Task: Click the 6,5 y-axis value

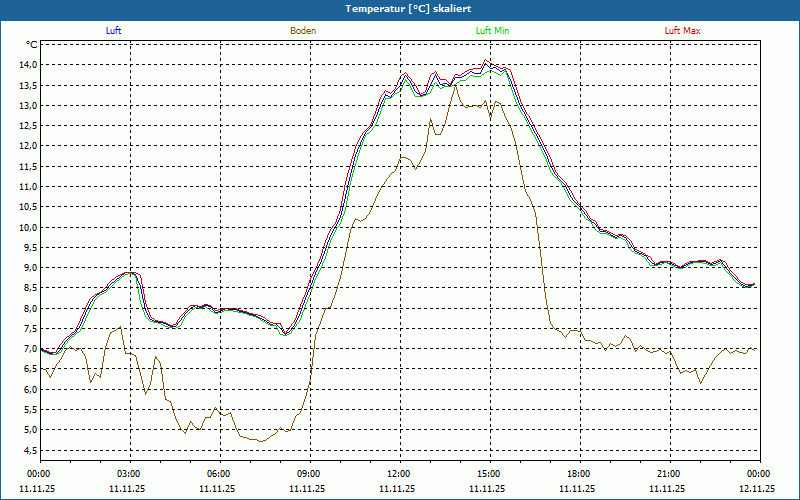Action: pyautogui.click(x=31, y=369)
